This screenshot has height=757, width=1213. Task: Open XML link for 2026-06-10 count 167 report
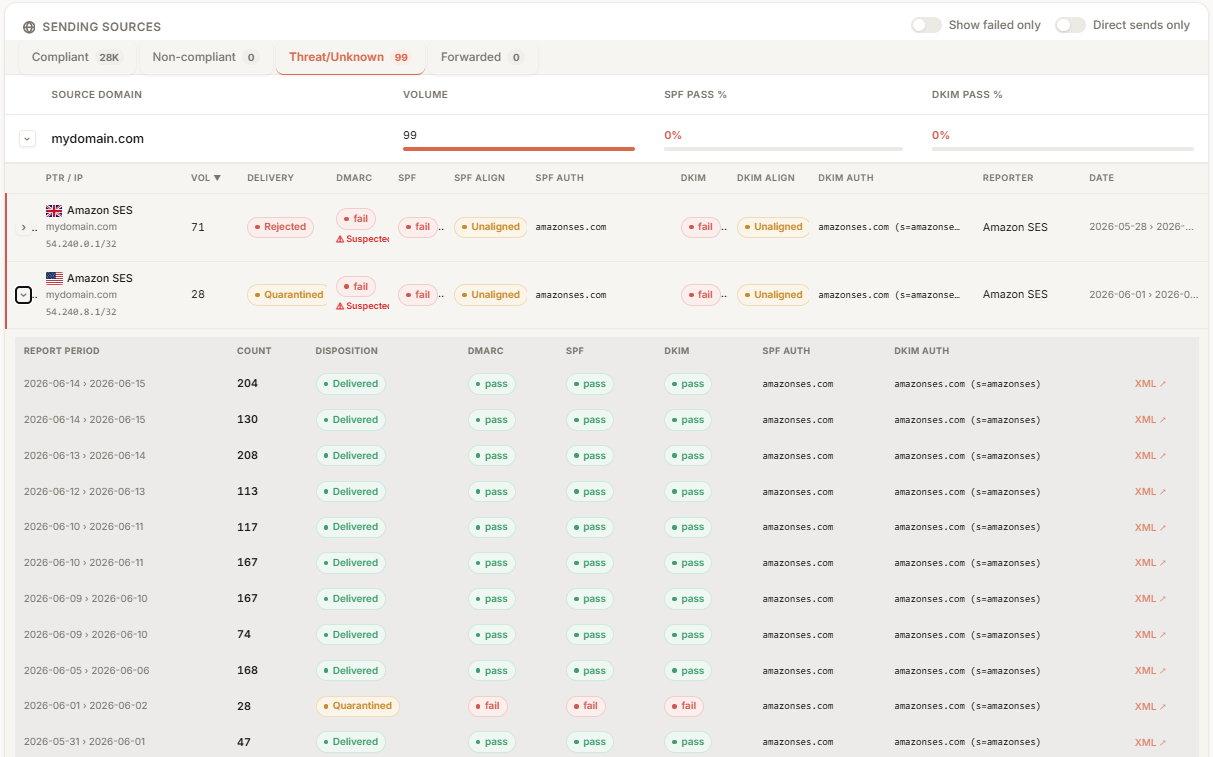point(1150,563)
